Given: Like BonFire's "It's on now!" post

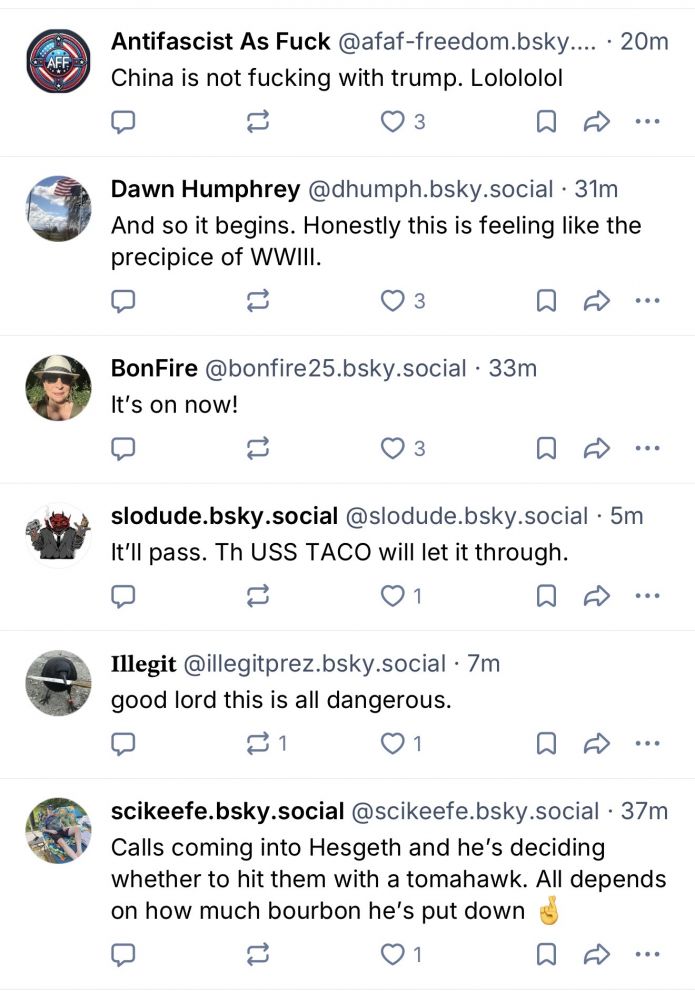Looking at the screenshot, I should [402, 448].
